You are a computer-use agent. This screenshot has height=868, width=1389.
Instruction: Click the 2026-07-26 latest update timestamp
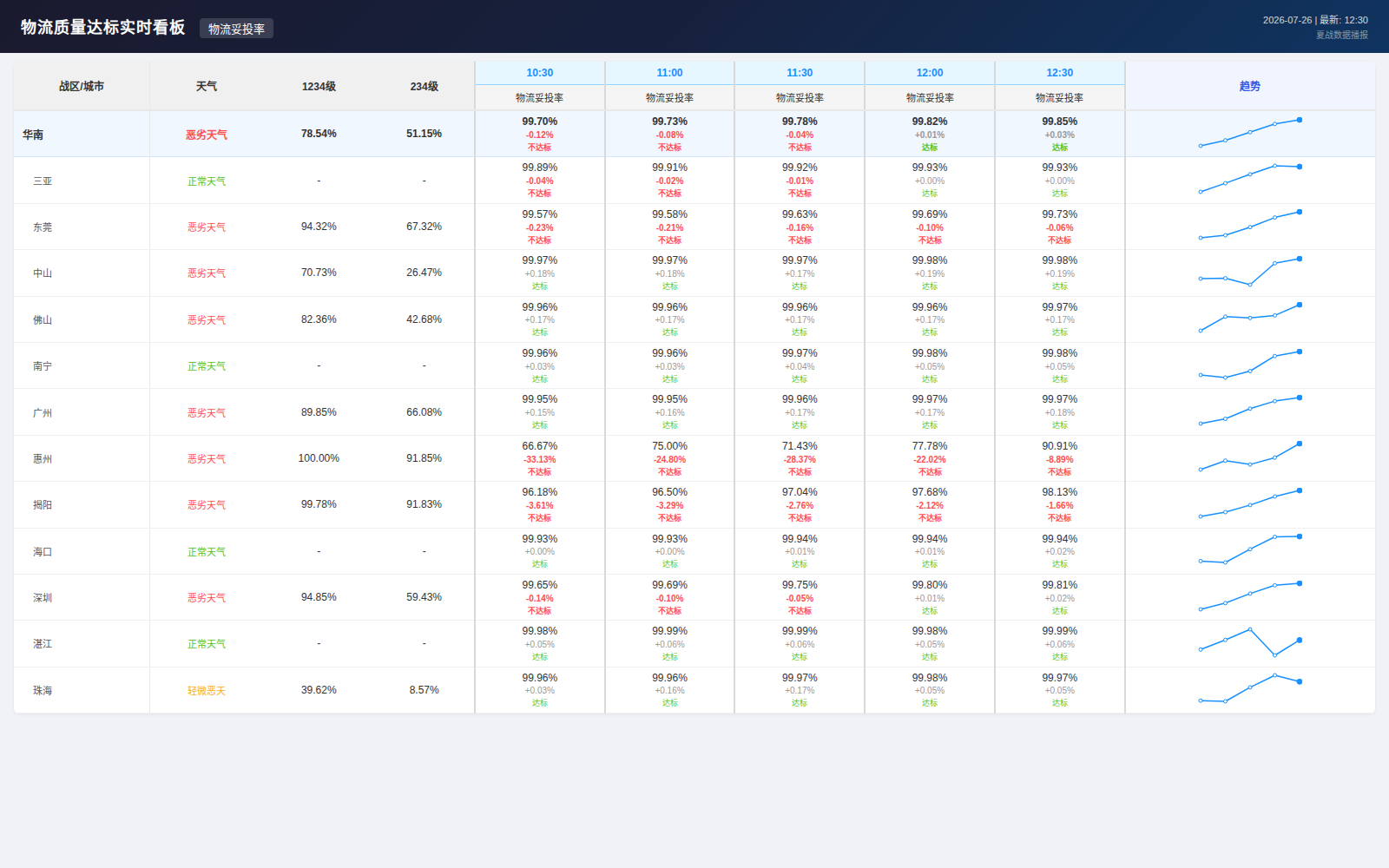pyautogui.click(x=1315, y=20)
